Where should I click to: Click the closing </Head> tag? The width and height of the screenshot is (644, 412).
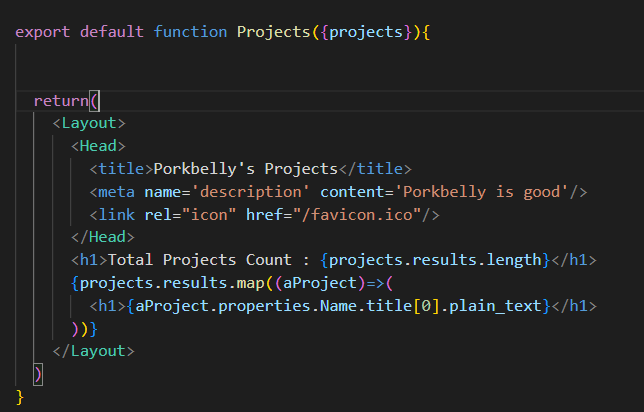tap(103, 237)
